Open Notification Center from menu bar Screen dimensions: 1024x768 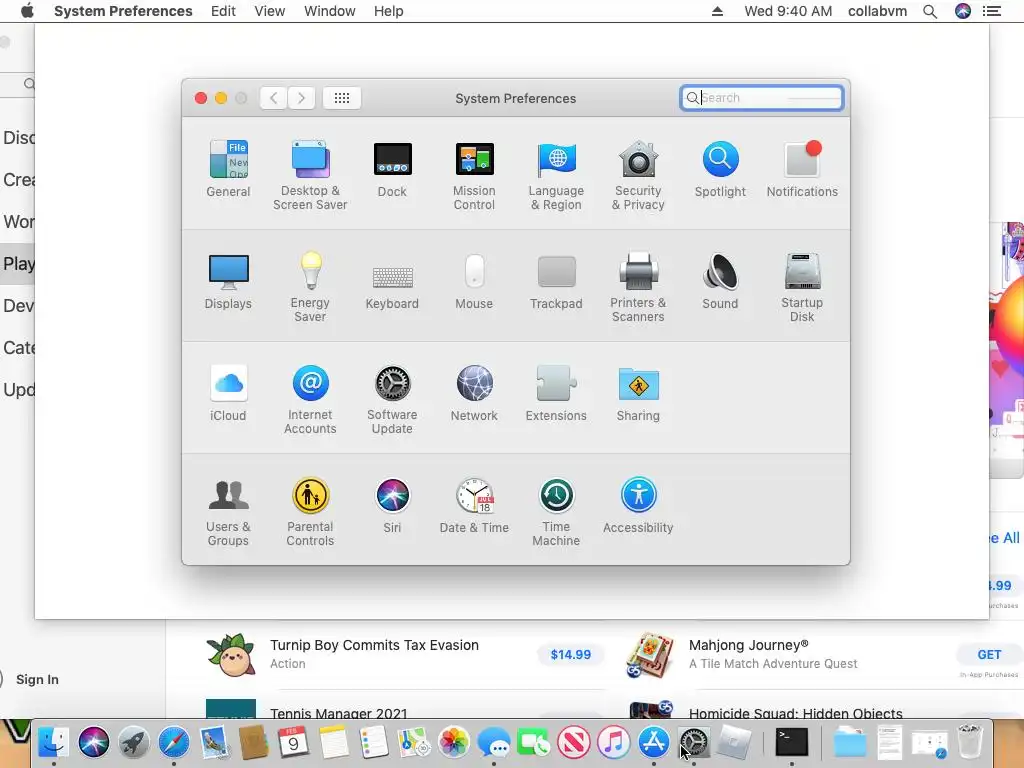pos(992,11)
